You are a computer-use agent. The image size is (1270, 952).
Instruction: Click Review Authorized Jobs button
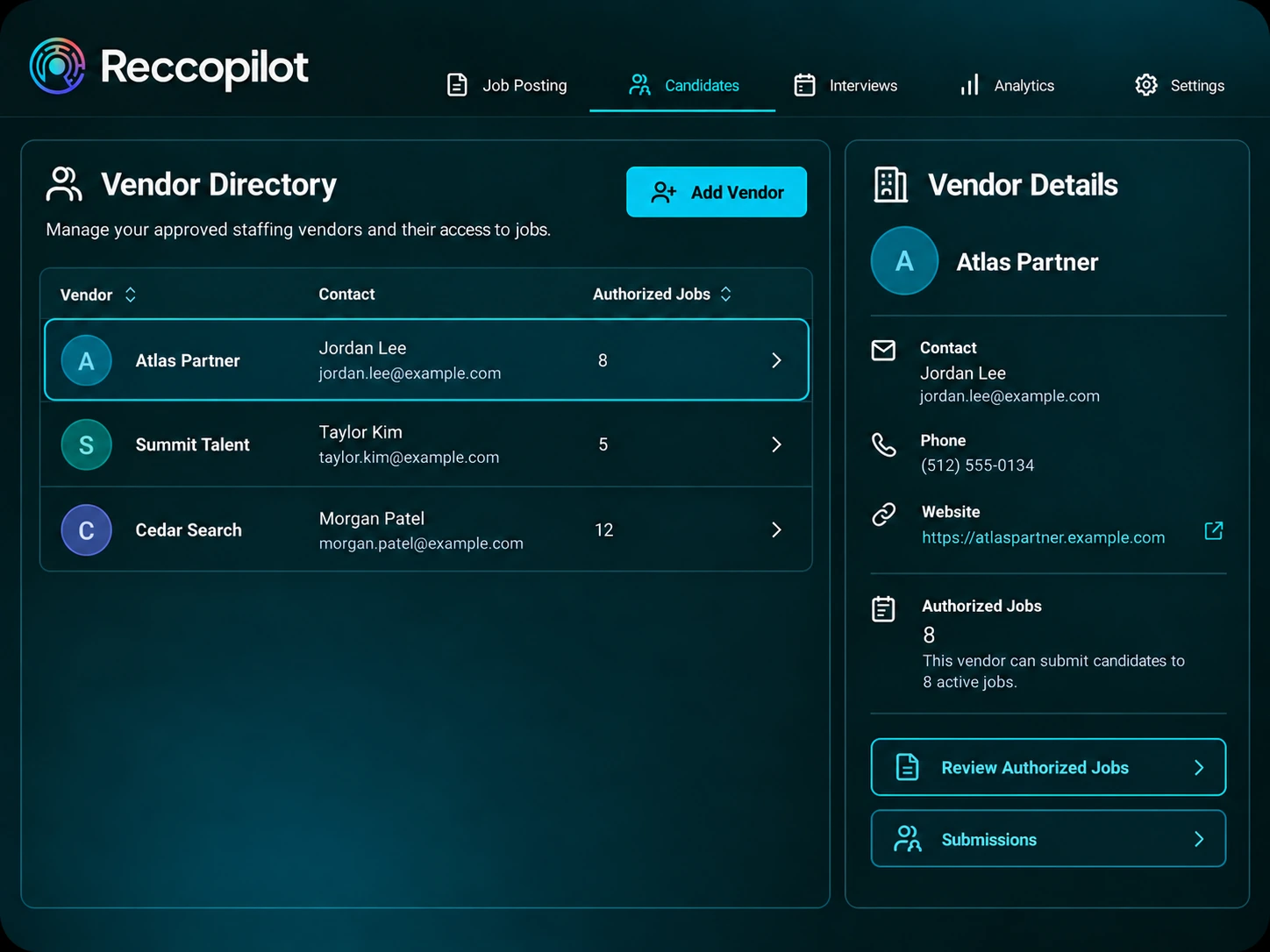pyautogui.click(x=1048, y=767)
